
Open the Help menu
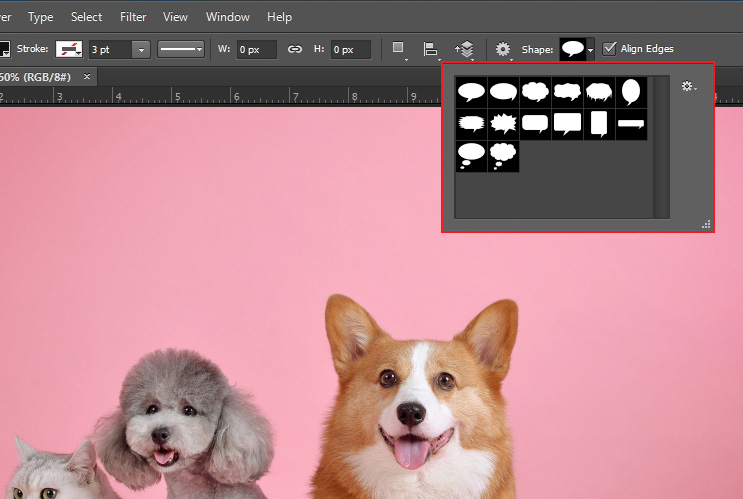coord(279,17)
